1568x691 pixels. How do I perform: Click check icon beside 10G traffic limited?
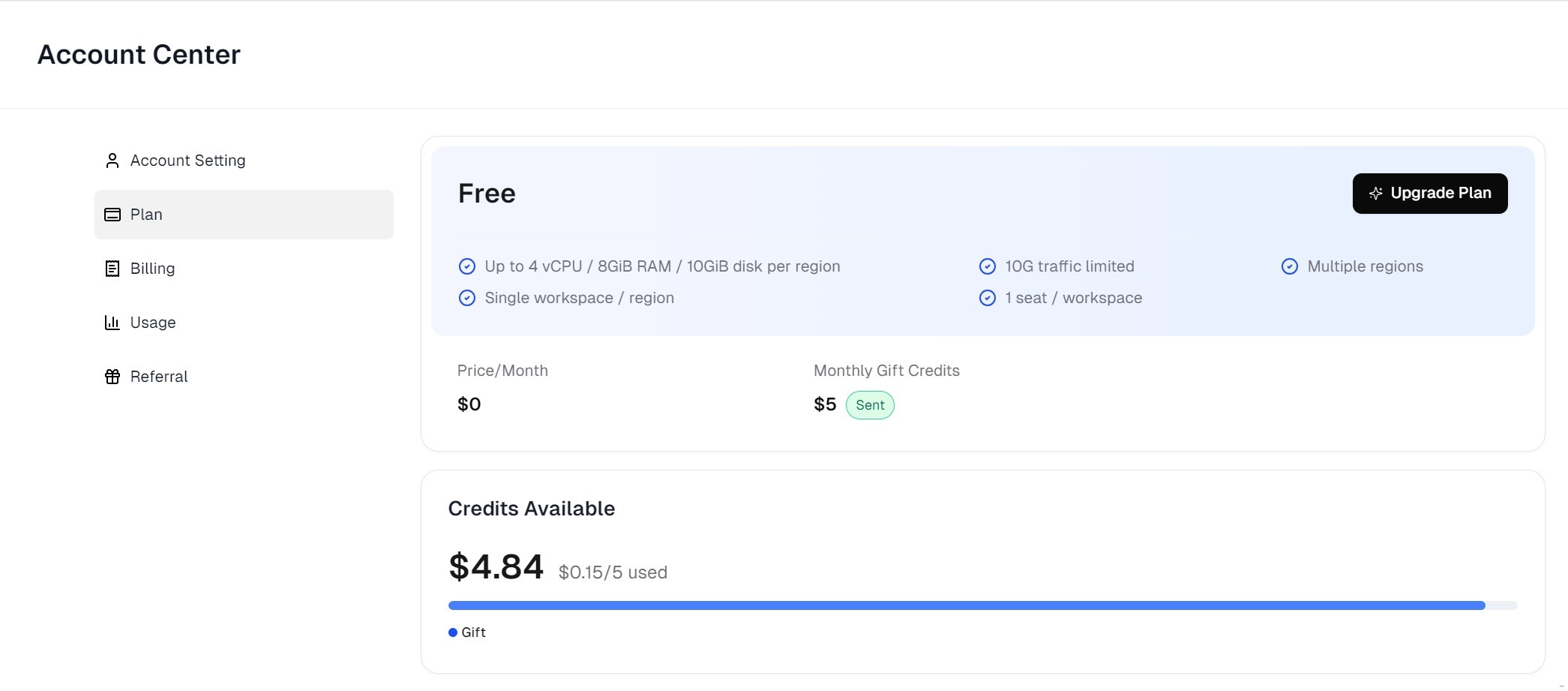[x=988, y=266]
